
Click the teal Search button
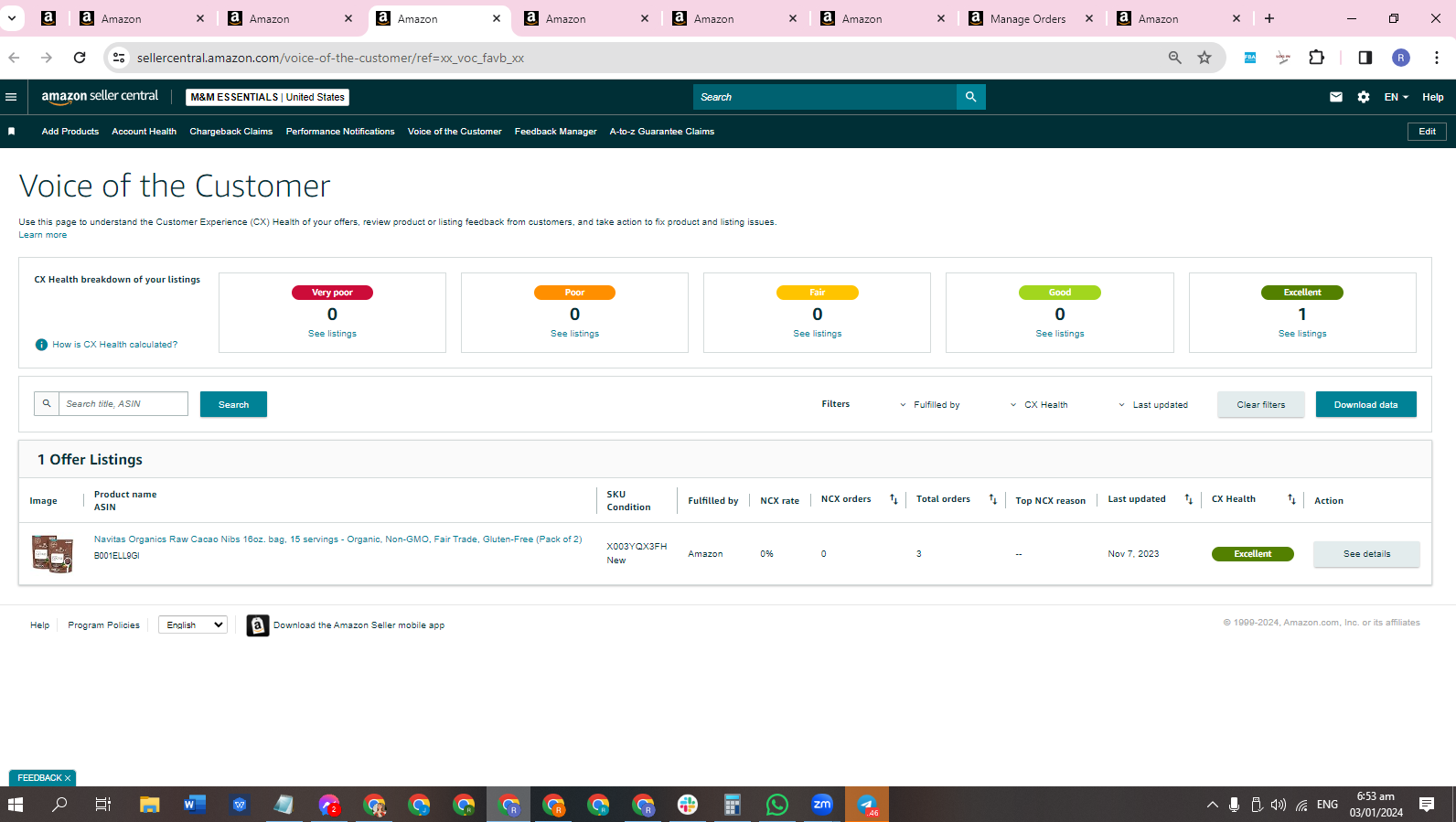click(x=233, y=404)
